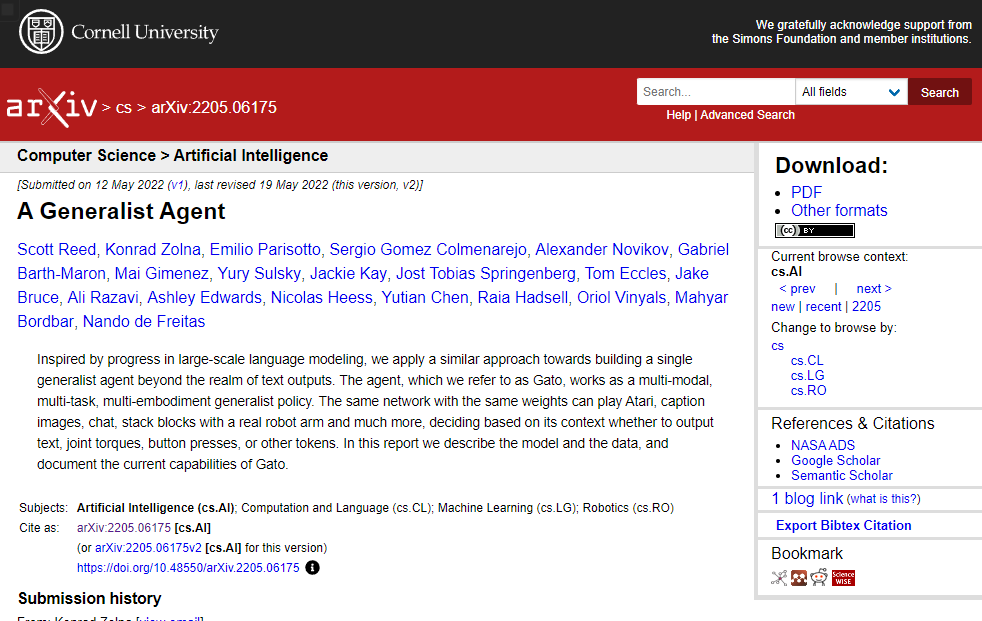Click Export Bibtex Citation
Screen dimensions: 982x621
pos(843,525)
